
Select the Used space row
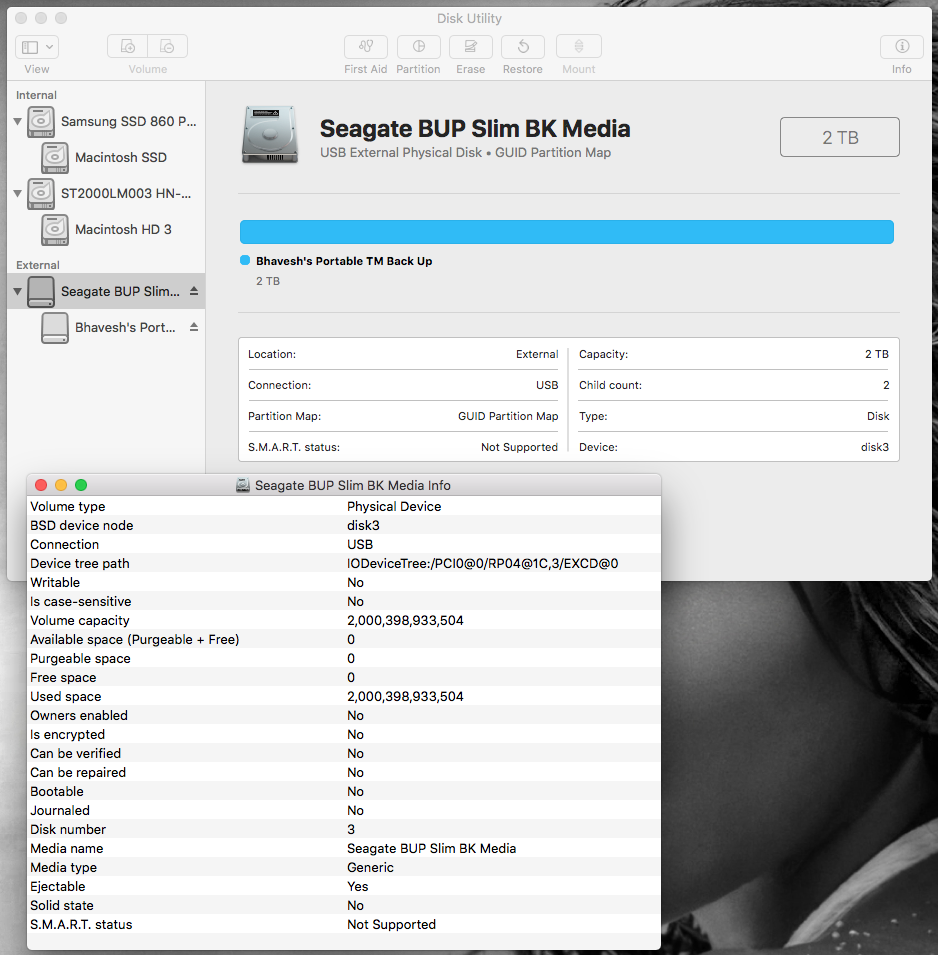344,696
